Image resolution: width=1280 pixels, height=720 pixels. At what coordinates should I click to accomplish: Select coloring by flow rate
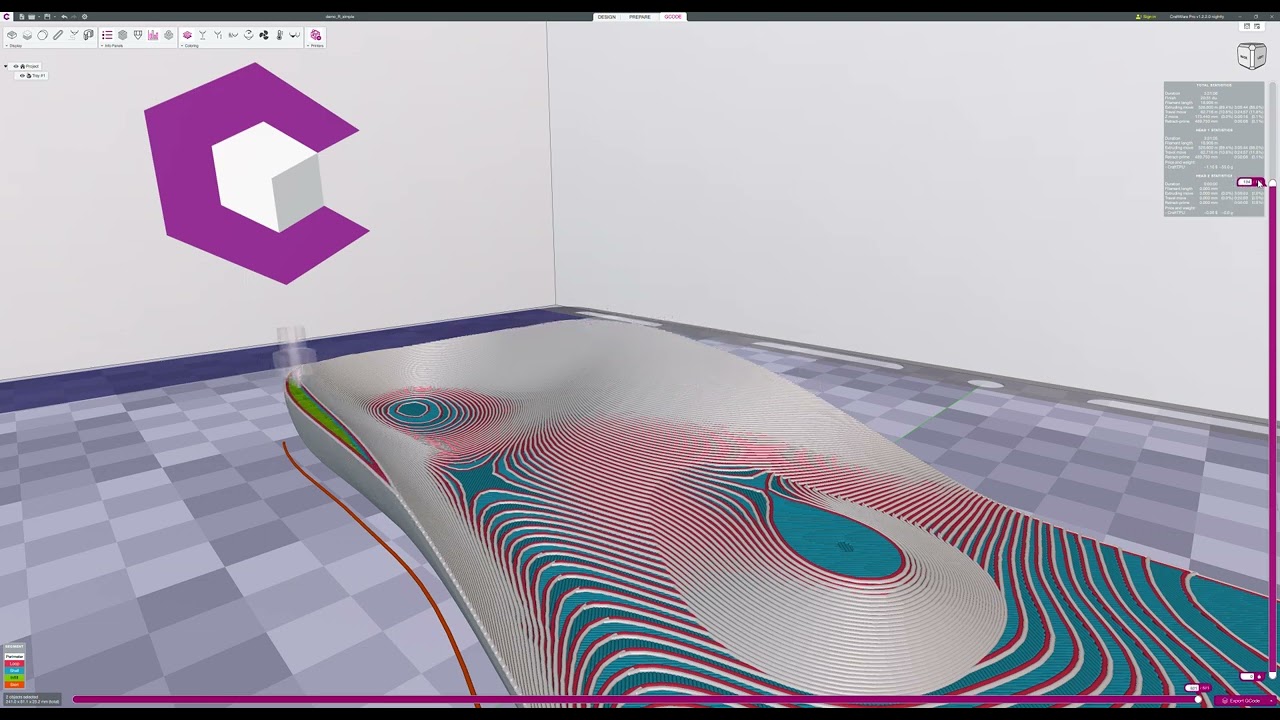[233, 35]
